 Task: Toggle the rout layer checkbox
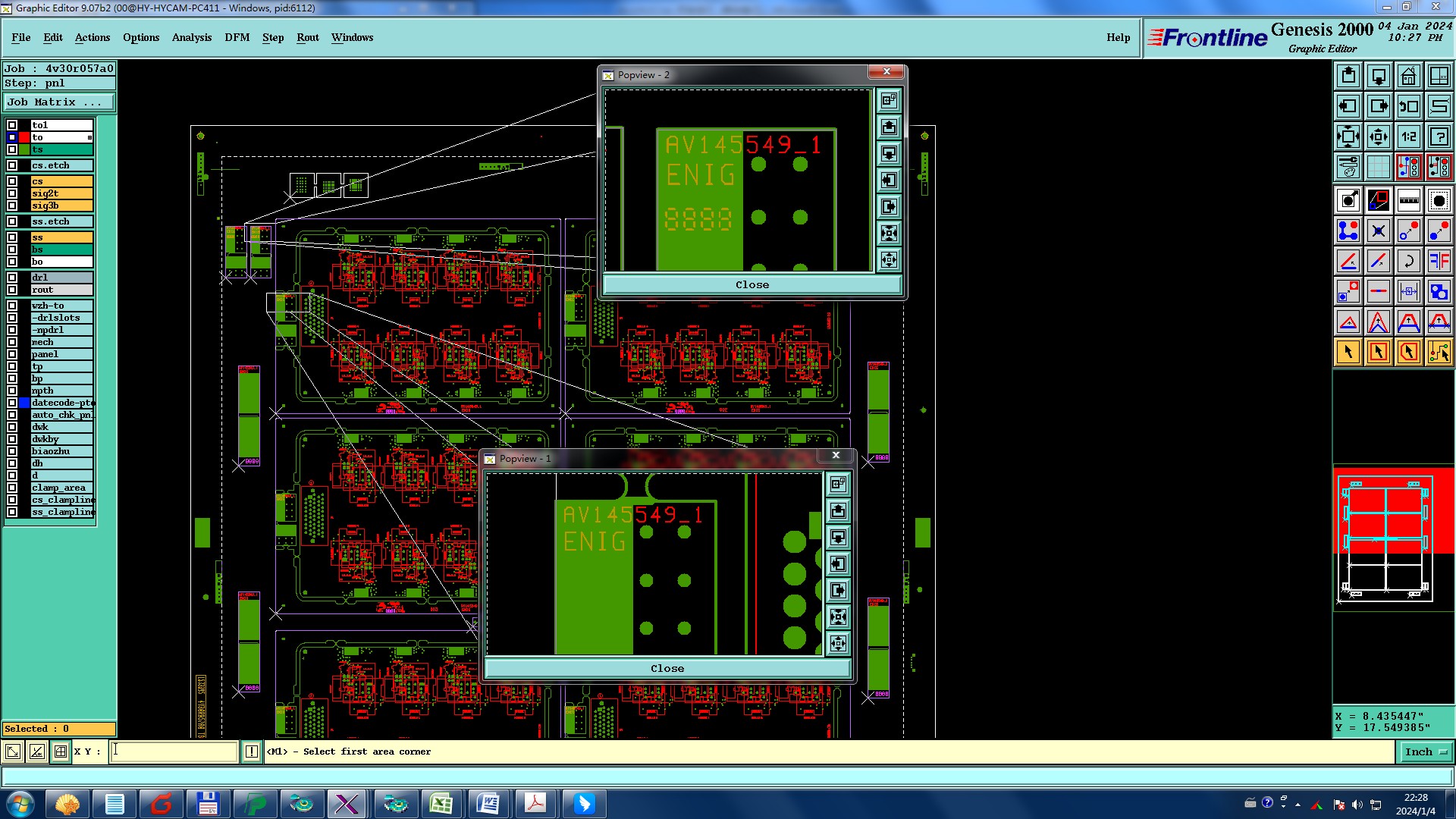click(x=12, y=290)
